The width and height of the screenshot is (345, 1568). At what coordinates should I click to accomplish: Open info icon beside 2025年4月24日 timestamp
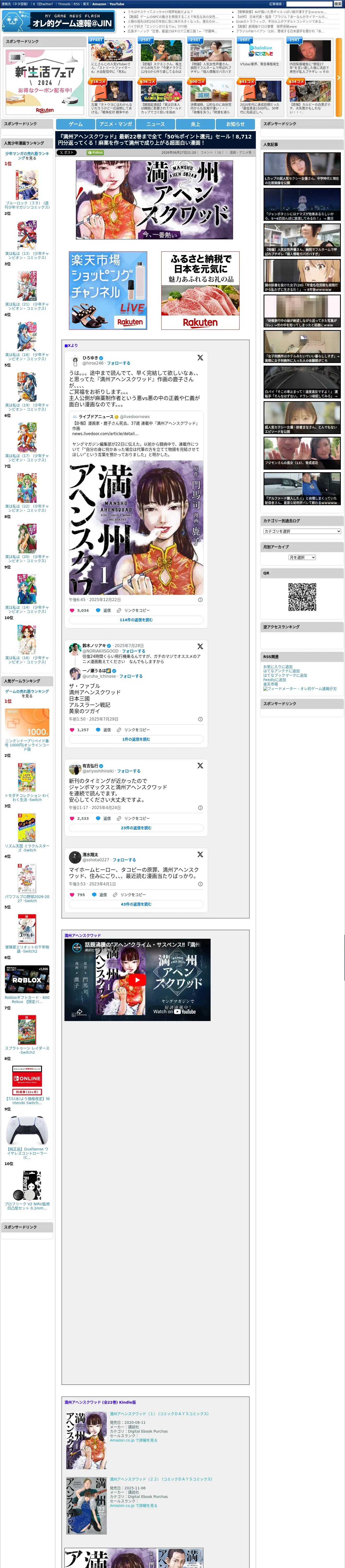click(x=200, y=808)
